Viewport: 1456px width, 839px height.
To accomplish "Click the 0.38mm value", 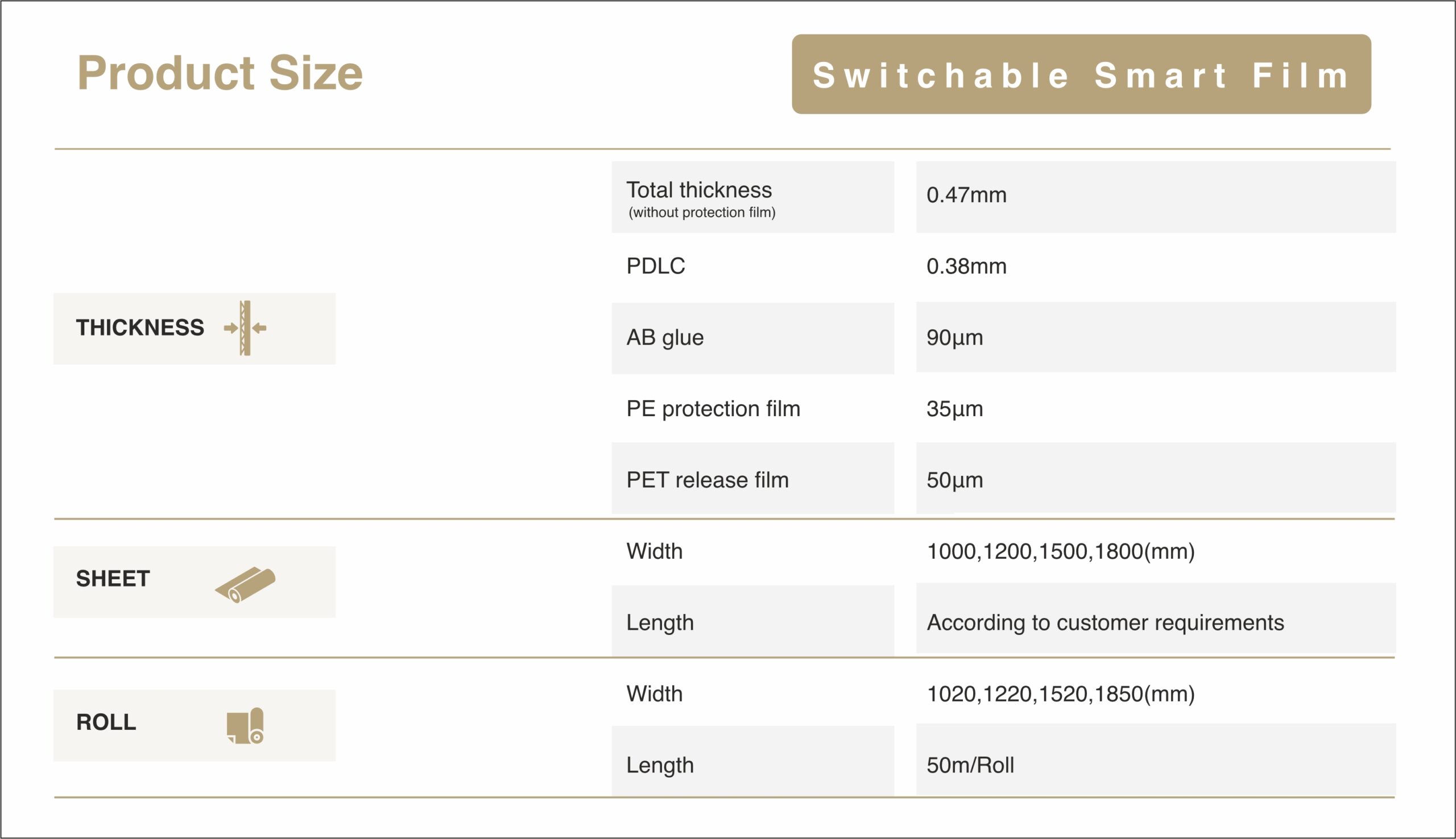I will point(966,266).
